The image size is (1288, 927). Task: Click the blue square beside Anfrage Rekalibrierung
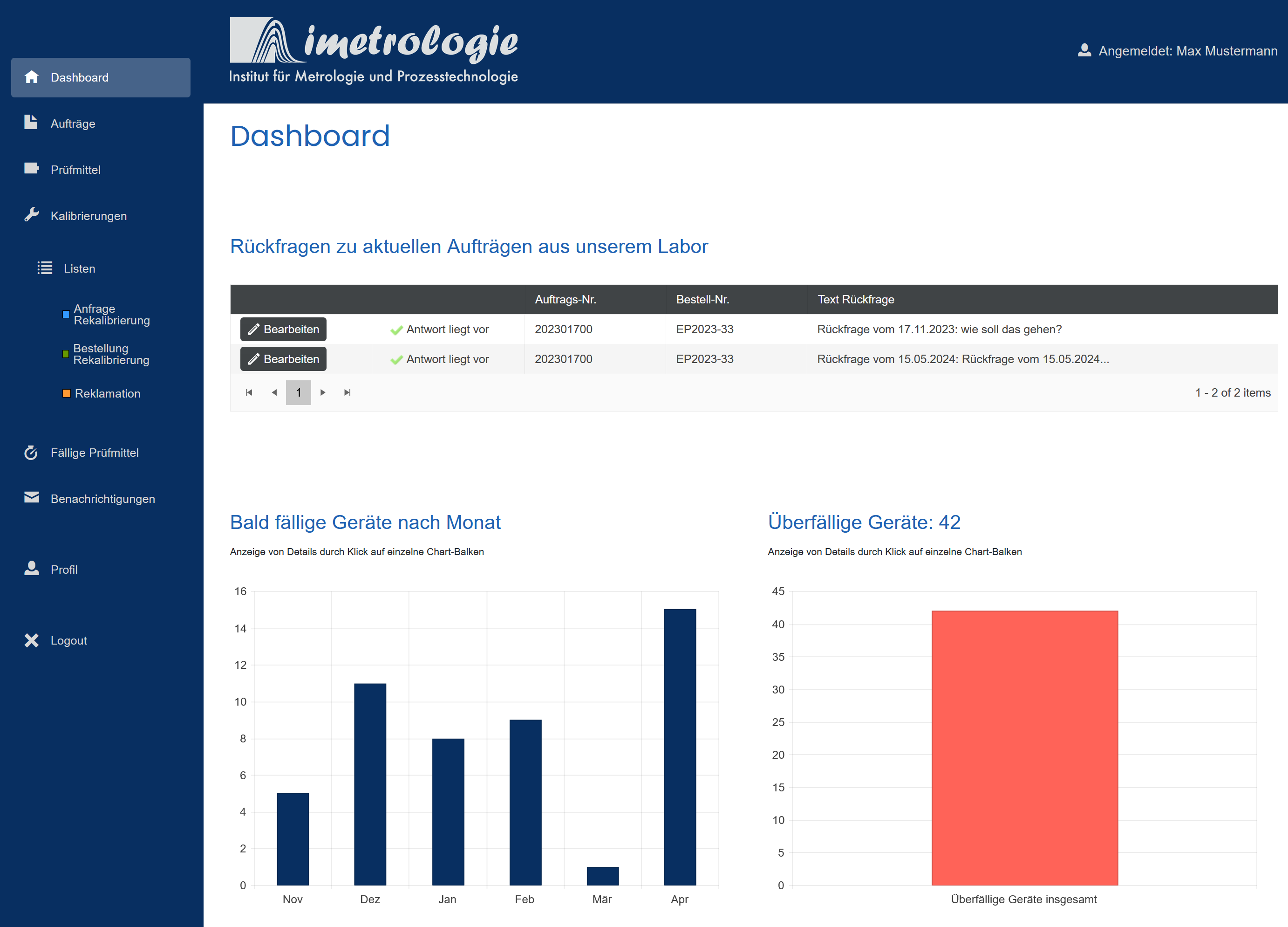coord(66,314)
